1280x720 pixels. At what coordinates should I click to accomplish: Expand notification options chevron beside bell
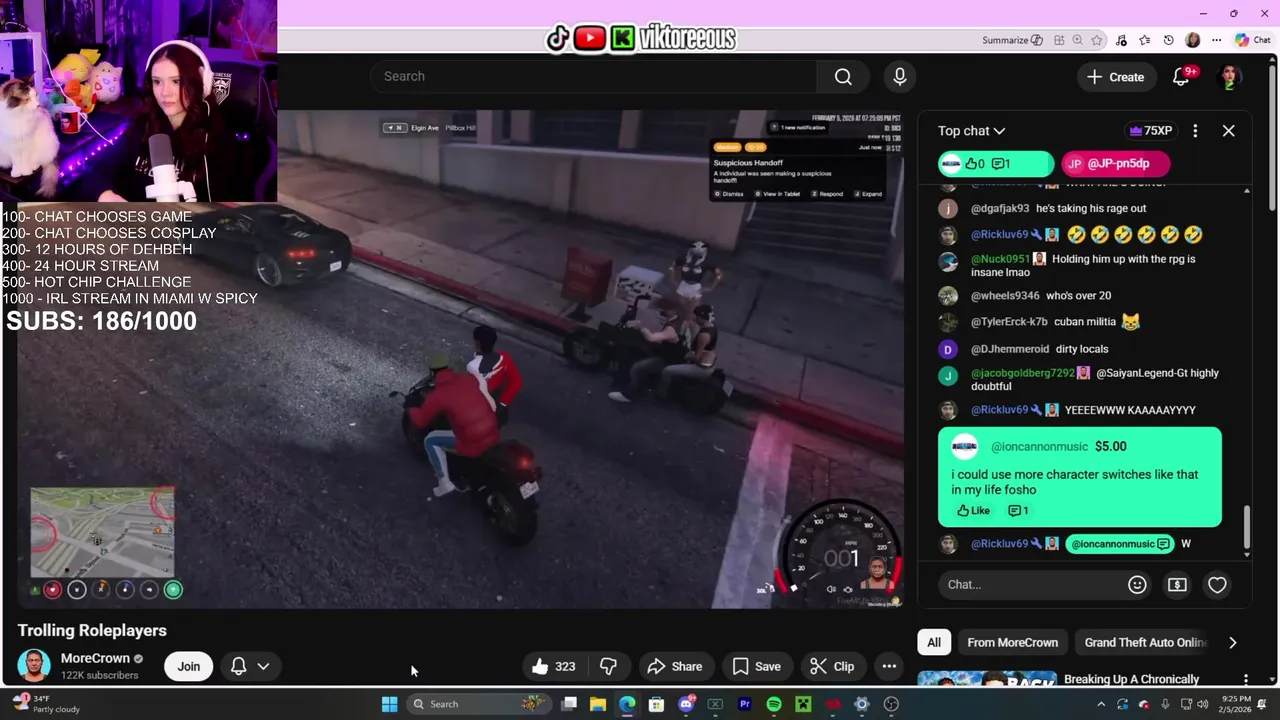coord(263,666)
